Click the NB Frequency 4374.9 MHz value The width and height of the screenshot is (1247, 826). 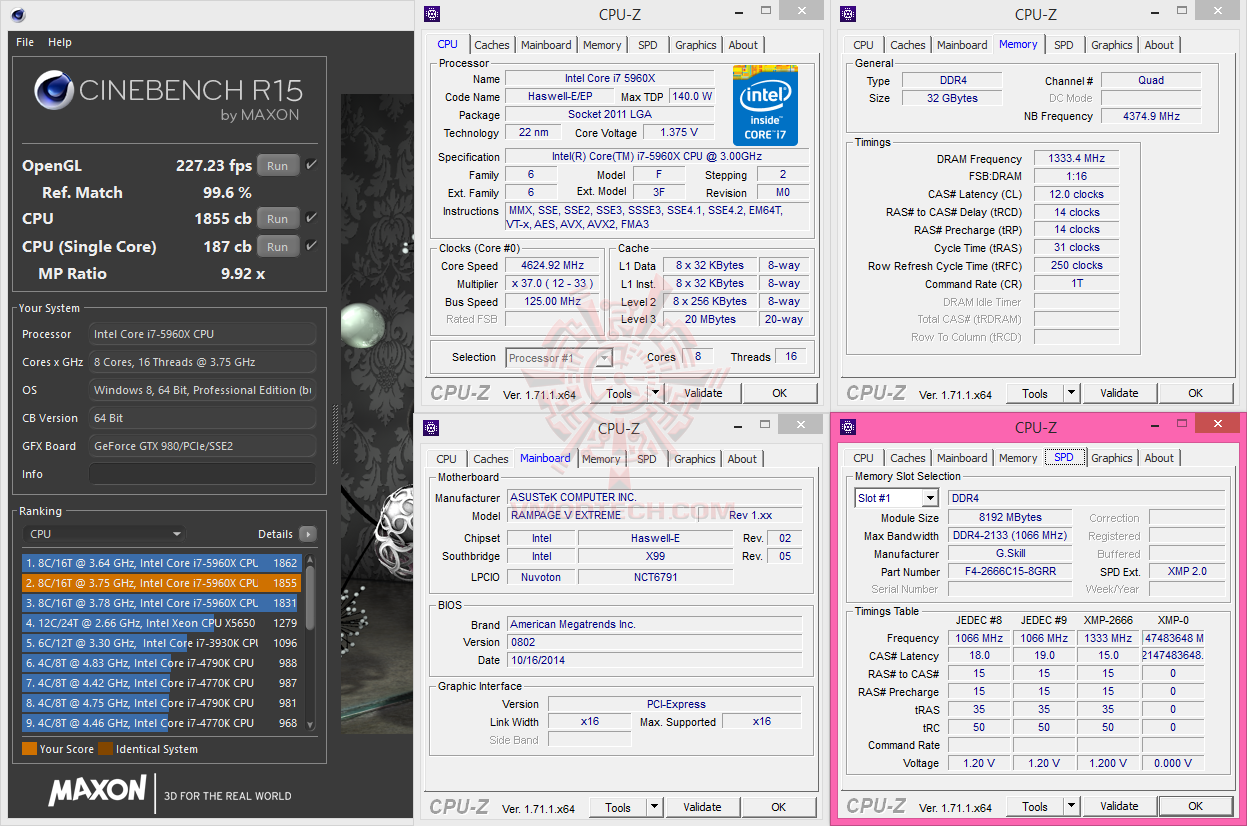click(x=1151, y=116)
